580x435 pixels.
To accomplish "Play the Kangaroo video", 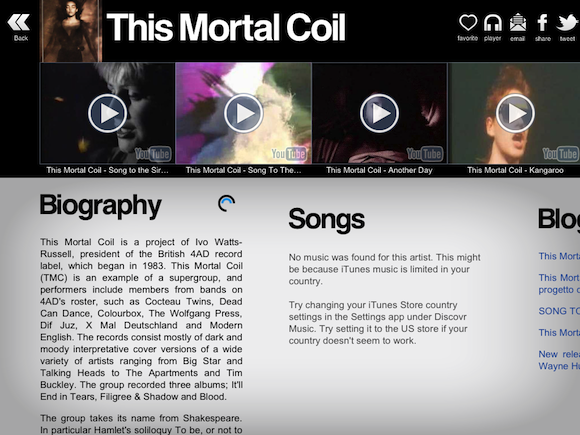I will pos(515,113).
